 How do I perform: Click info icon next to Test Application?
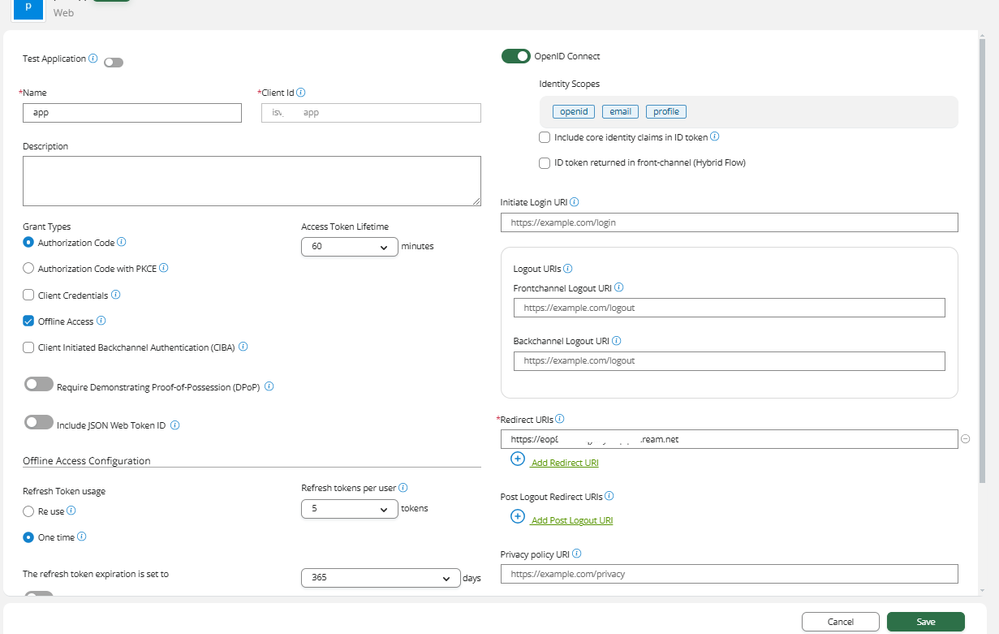(93, 58)
